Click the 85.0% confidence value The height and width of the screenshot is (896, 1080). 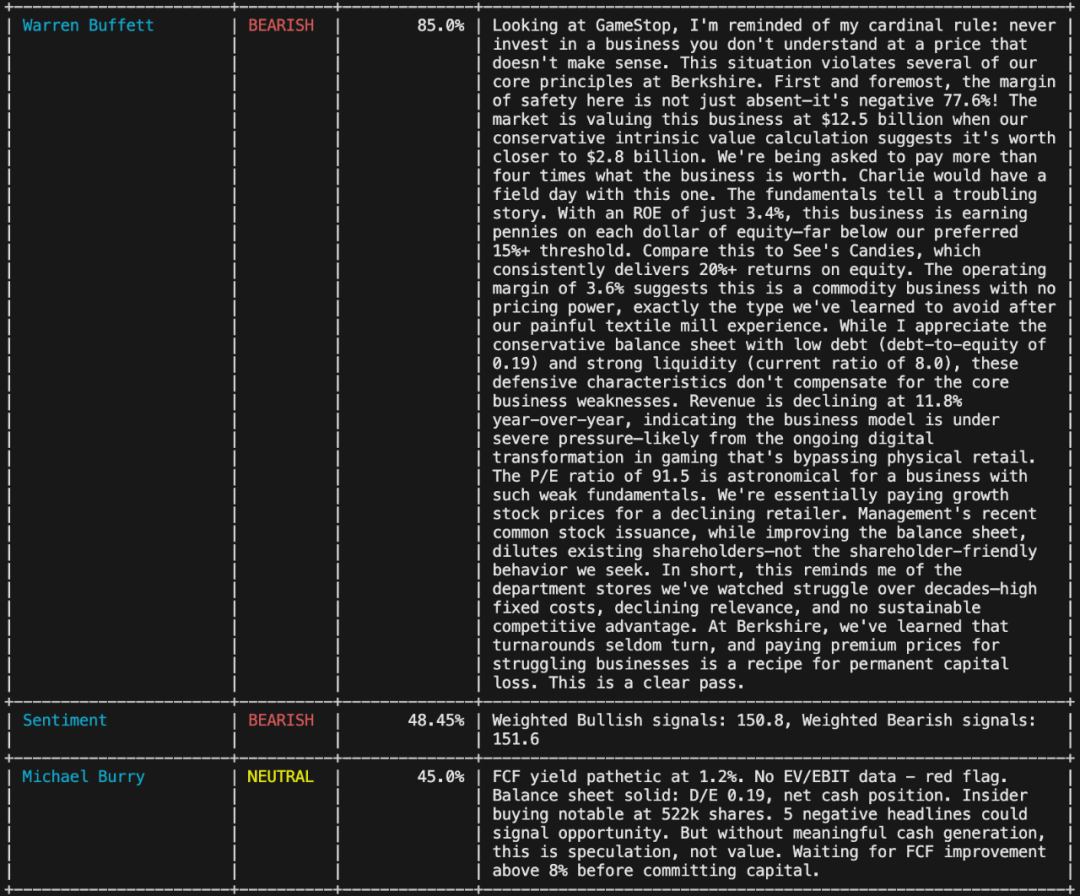click(440, 25)
